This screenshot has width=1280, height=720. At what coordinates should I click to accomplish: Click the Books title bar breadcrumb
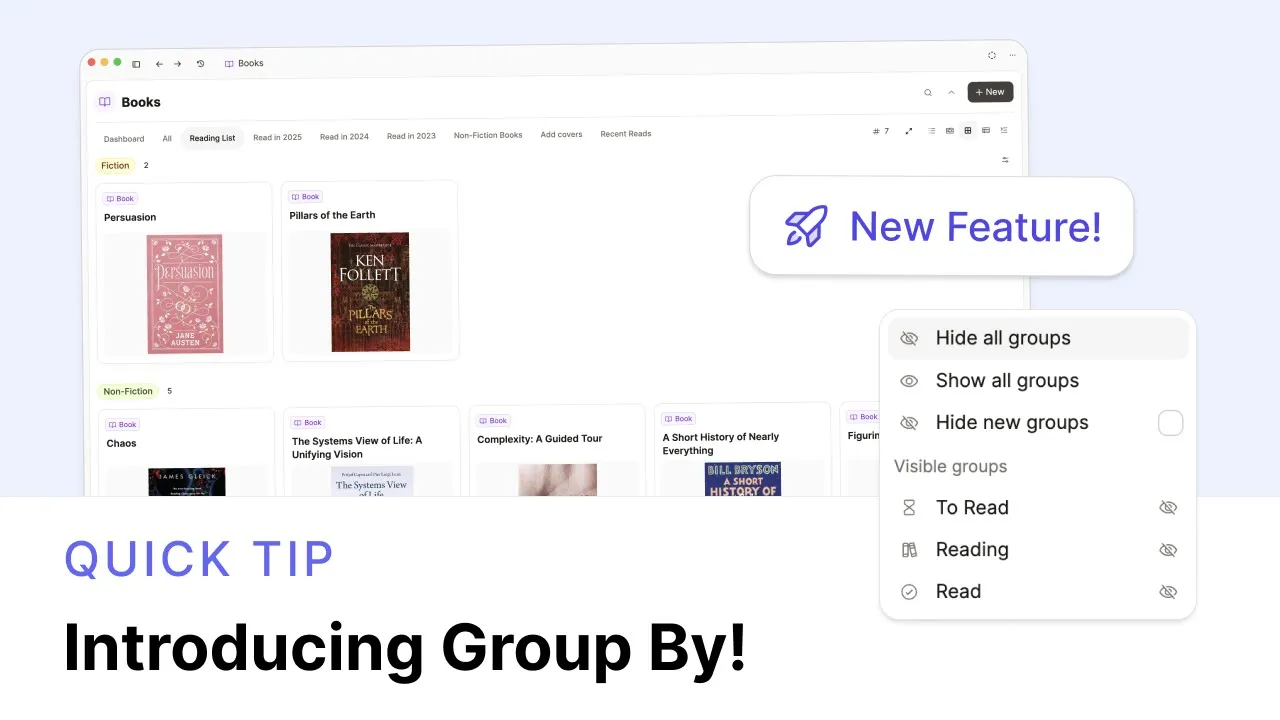(x=244, y=63)
